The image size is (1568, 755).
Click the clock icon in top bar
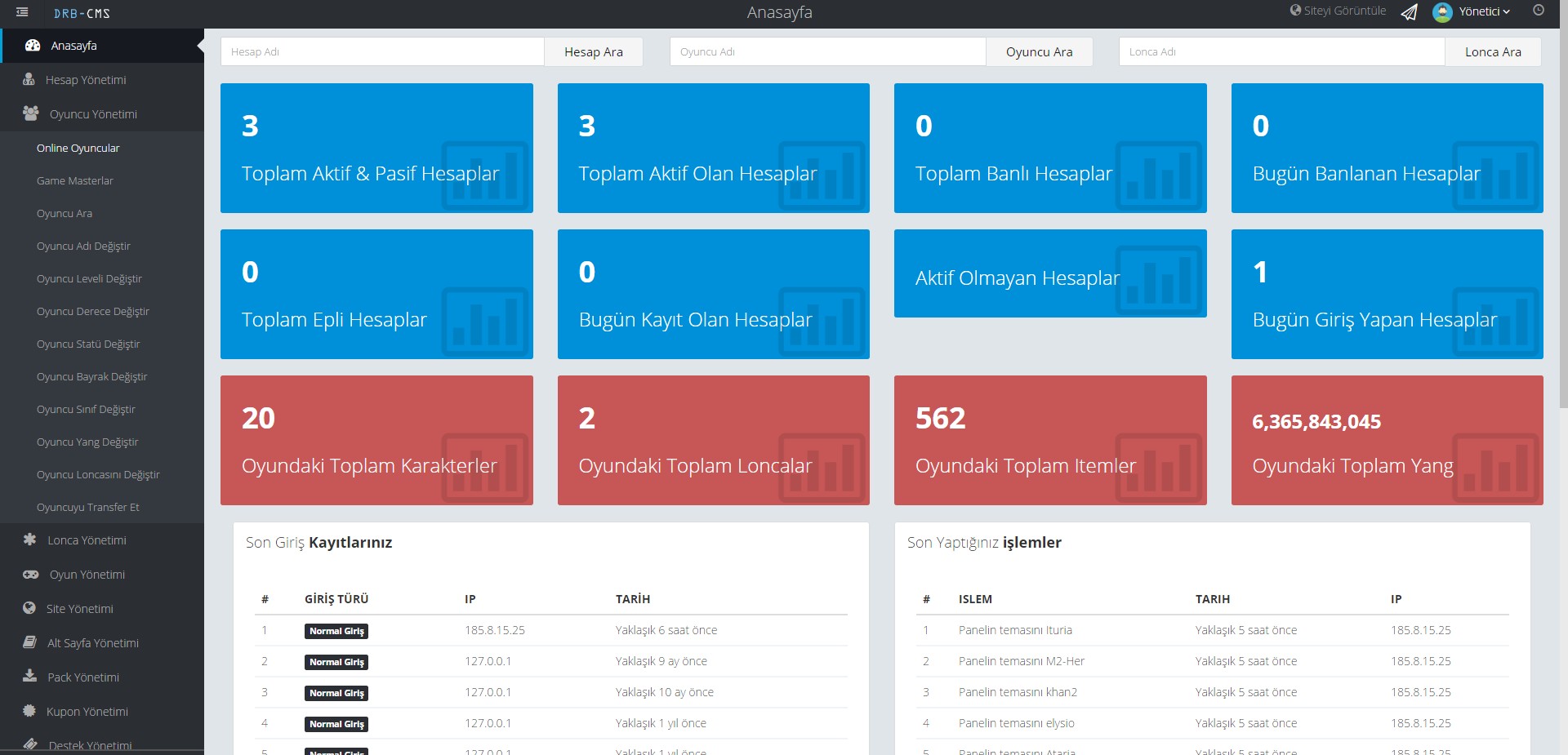coord(1539,11)
